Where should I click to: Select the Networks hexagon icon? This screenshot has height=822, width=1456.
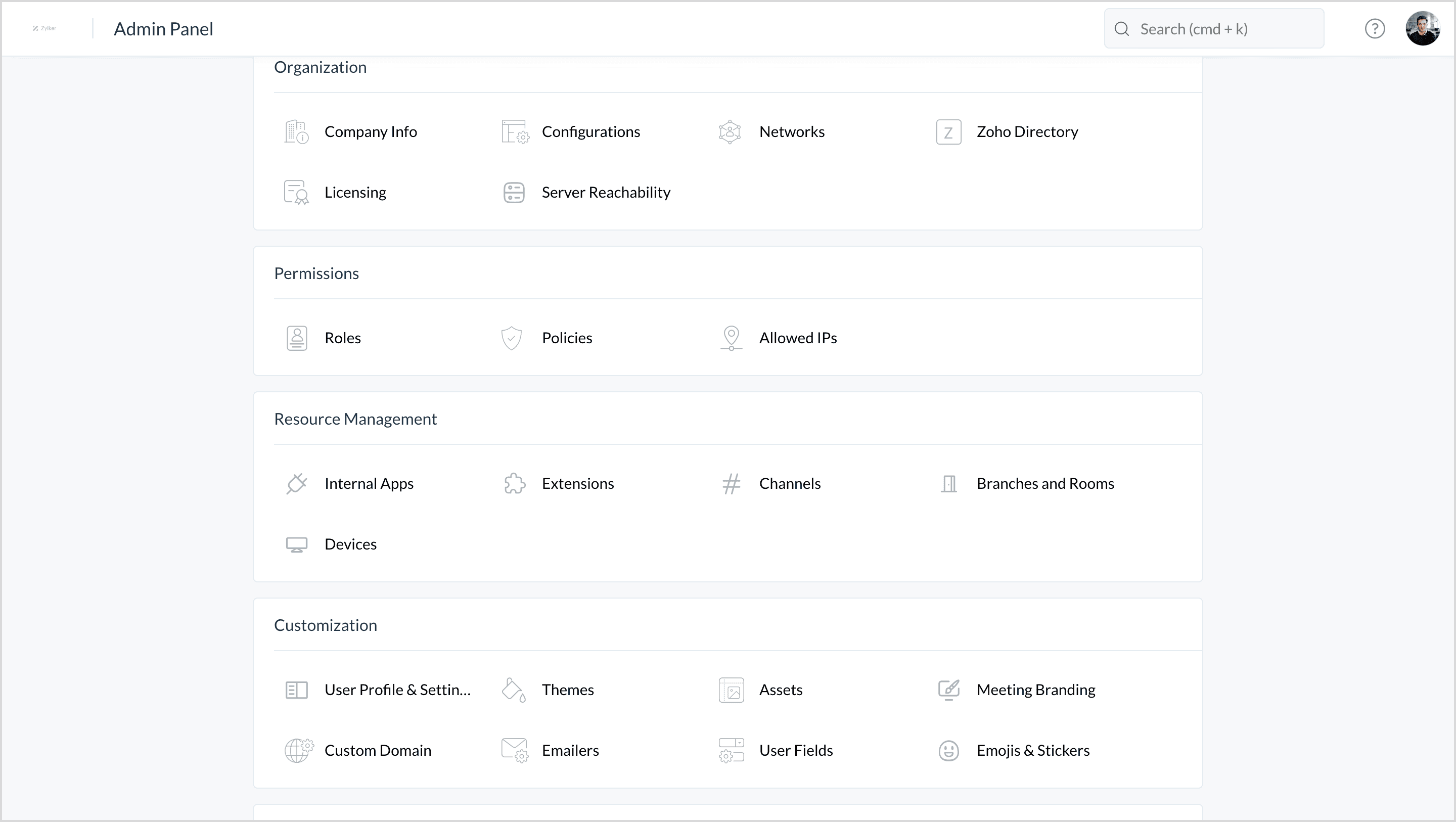[730, 132]
